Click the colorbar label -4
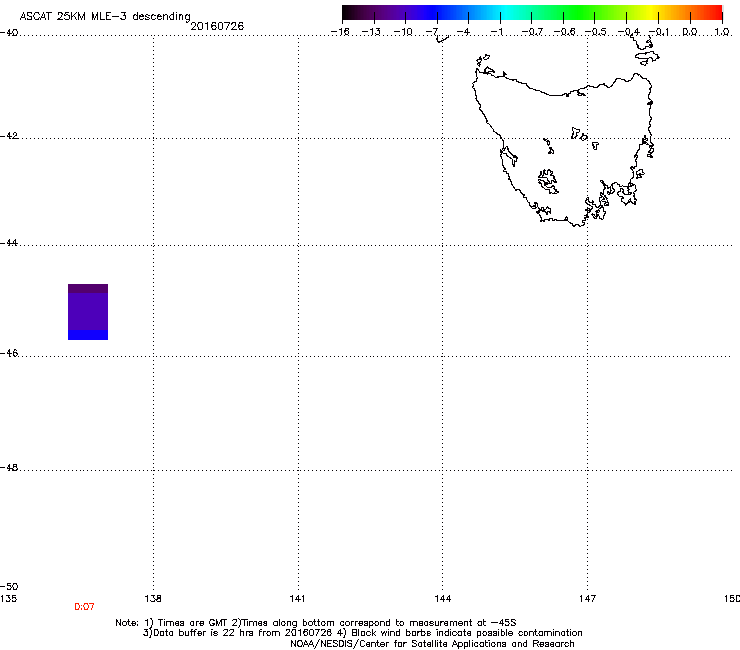The width and height of the screenshot is (740, 650). click(x=463, y=32)
